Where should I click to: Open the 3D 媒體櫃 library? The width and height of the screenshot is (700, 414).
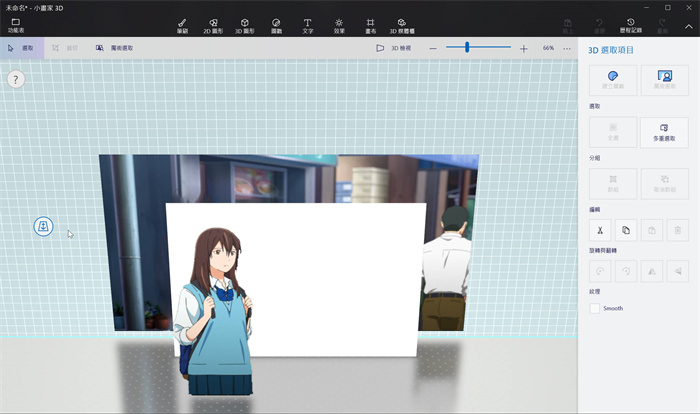402,24
